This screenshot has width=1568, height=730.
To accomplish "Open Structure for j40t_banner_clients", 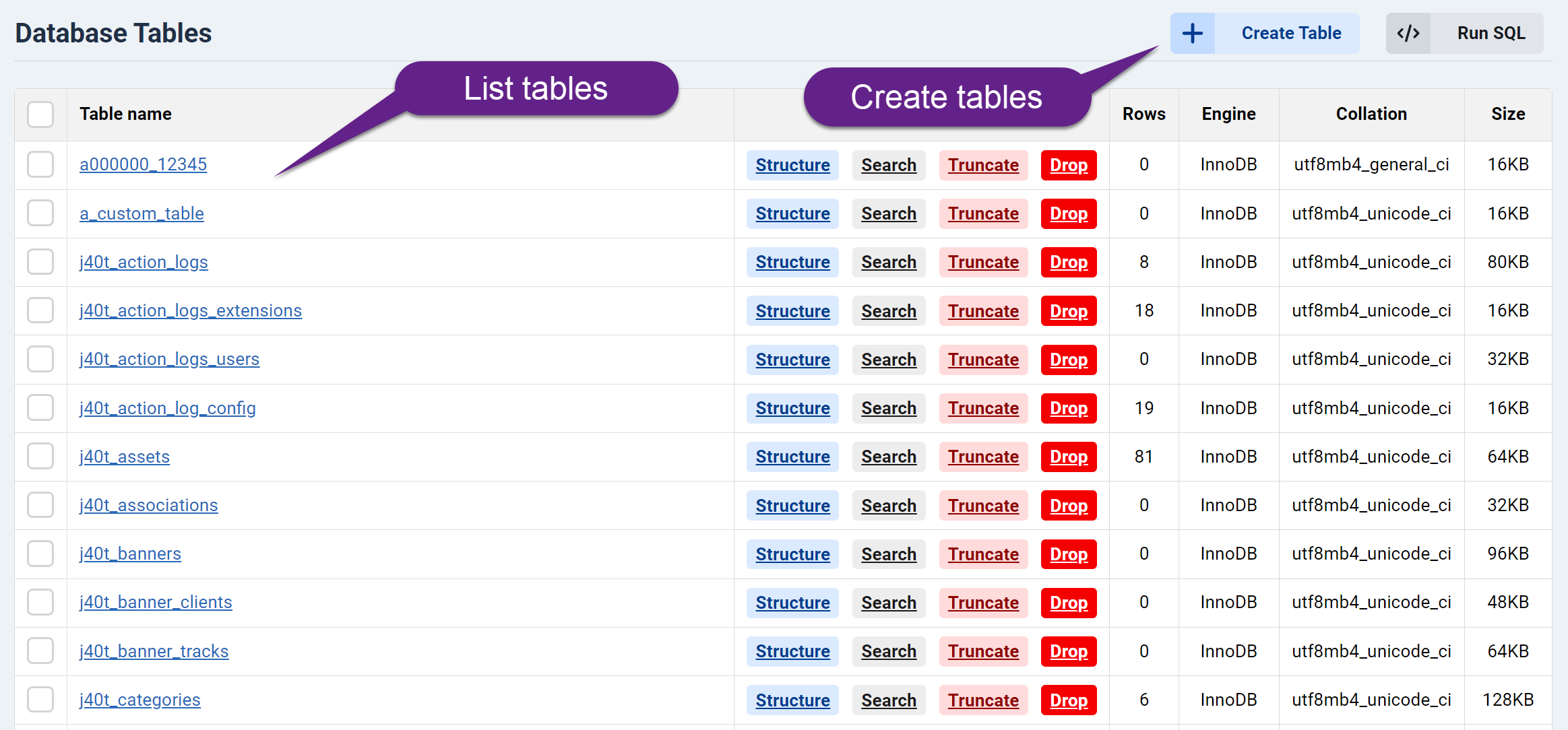I will click(x=792, y=603).
